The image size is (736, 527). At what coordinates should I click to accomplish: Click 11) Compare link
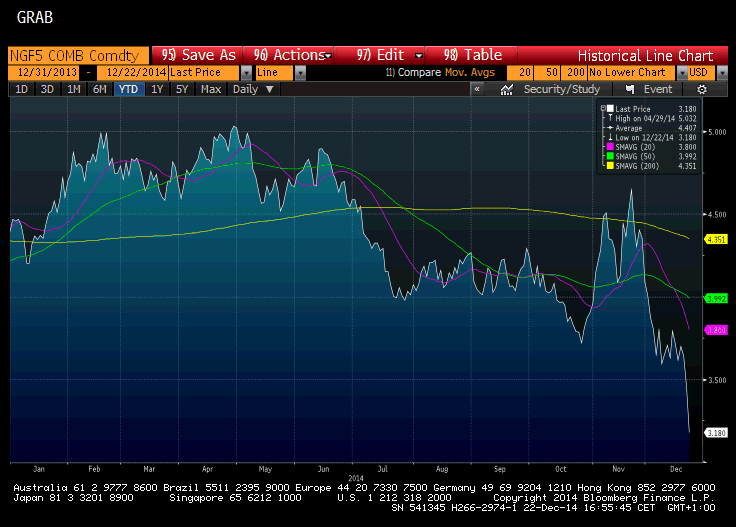[x=413, y=73]
